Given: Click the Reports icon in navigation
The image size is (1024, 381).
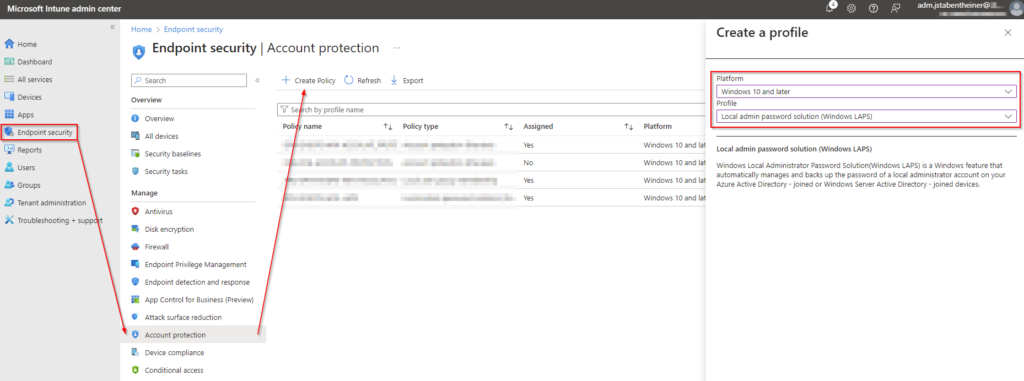Looking at the screenshot, I should pyautogui.click(x=9, y=150).
